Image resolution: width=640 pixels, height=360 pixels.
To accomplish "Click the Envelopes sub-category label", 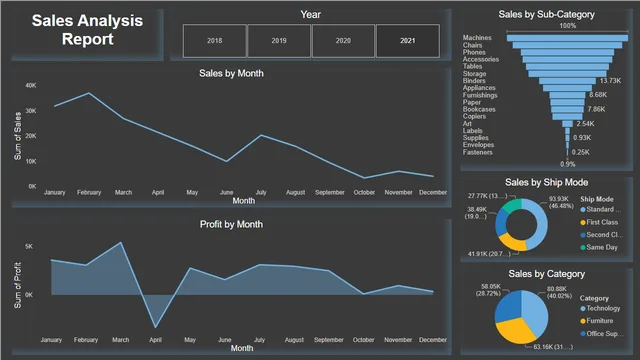I will click(478, 145).
